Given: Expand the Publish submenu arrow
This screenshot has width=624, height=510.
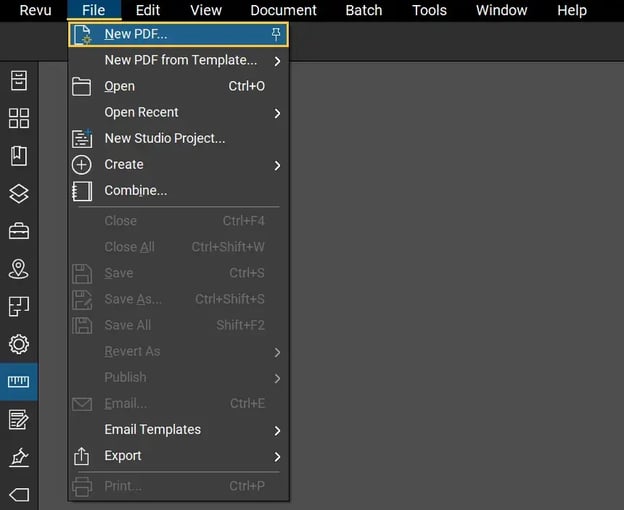Looking at the screenshot, I should pyautogui.click(x=277, y=379).
